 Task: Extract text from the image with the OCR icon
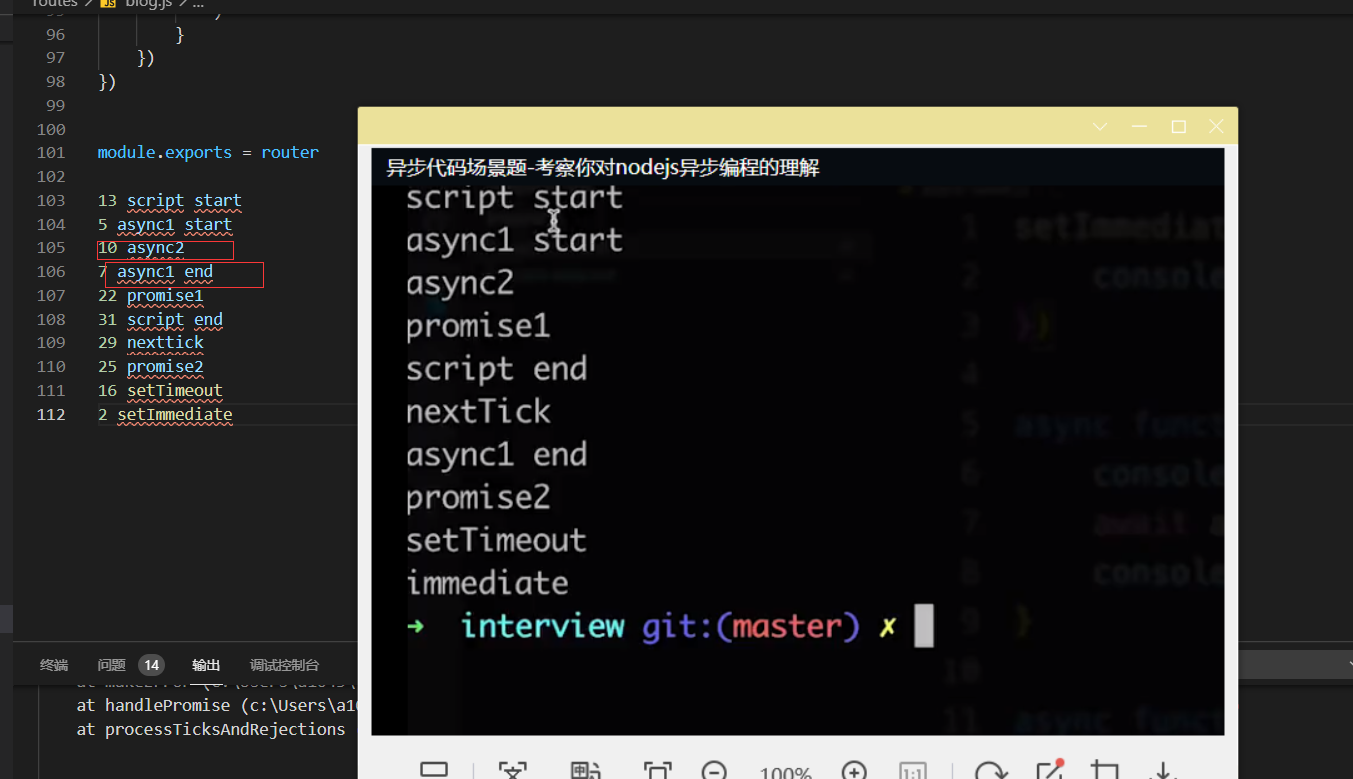point(512,771)
